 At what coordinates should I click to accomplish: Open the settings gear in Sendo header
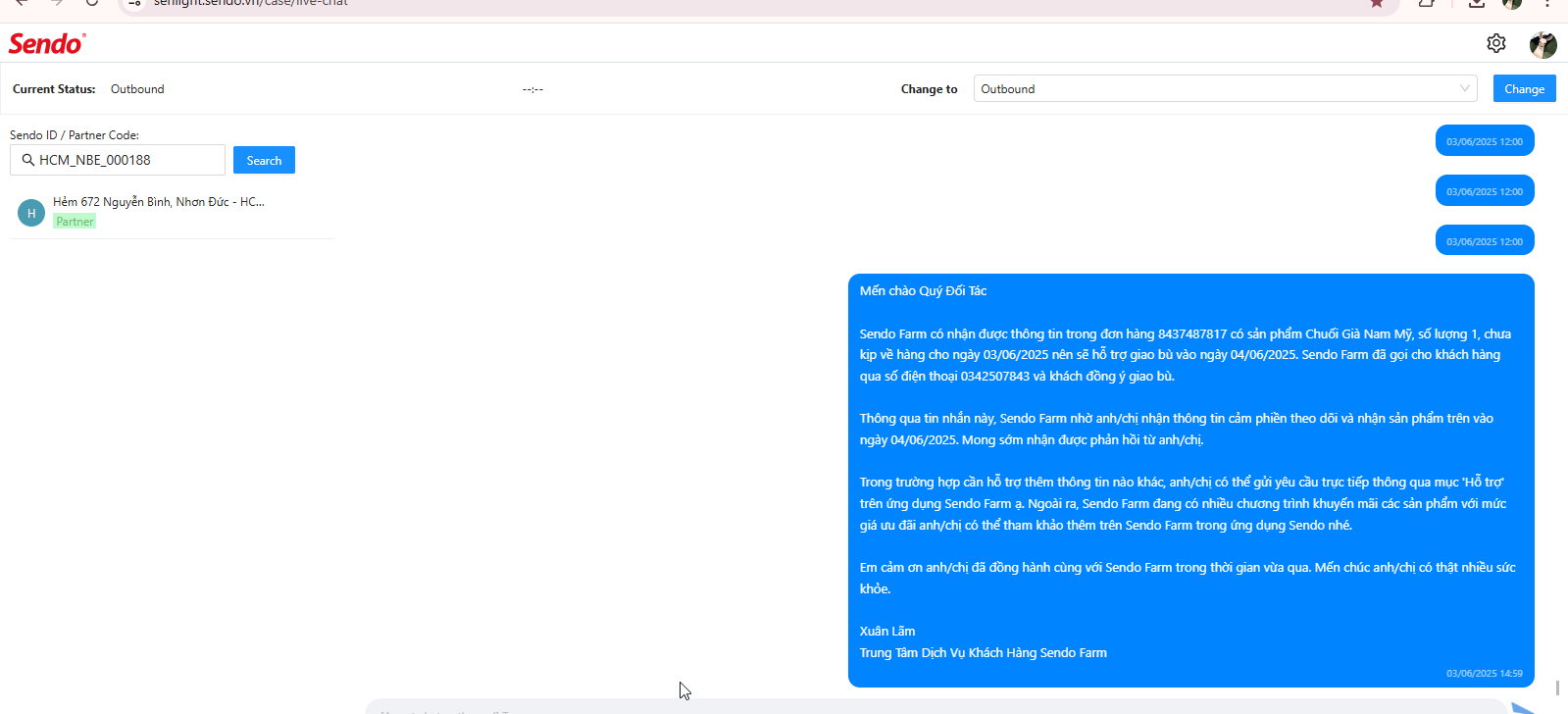click(1495, 43)
